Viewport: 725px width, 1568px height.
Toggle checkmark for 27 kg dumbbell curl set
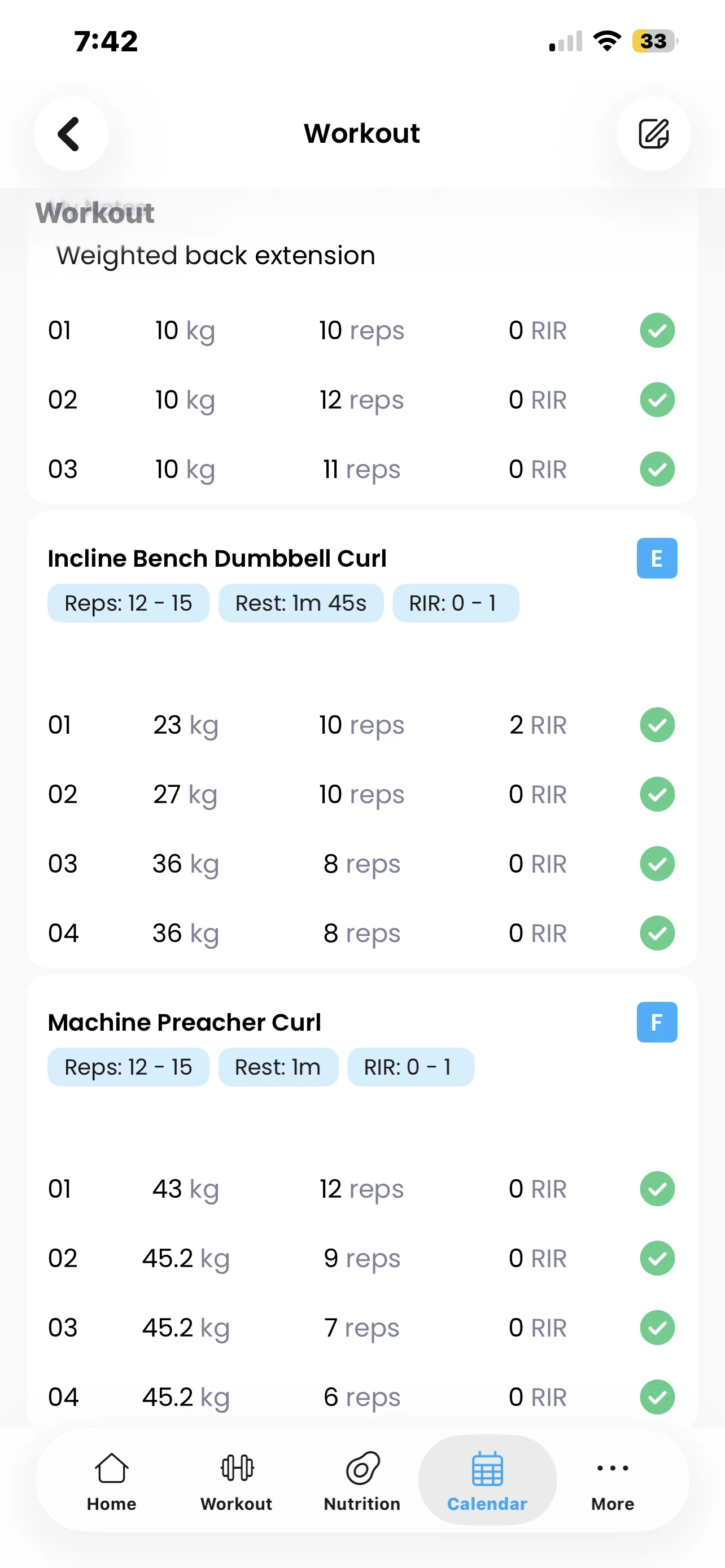[657, 794]
